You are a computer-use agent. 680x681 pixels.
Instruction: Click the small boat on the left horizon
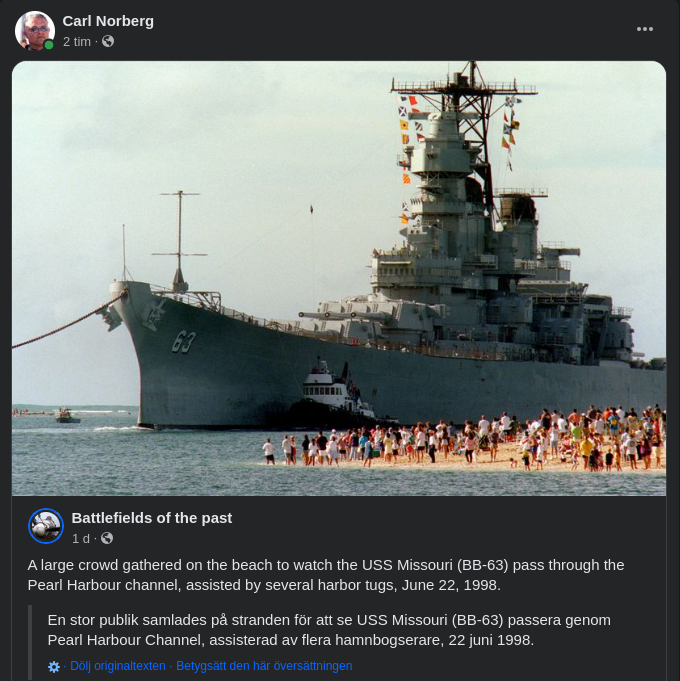tap(67, 416)
